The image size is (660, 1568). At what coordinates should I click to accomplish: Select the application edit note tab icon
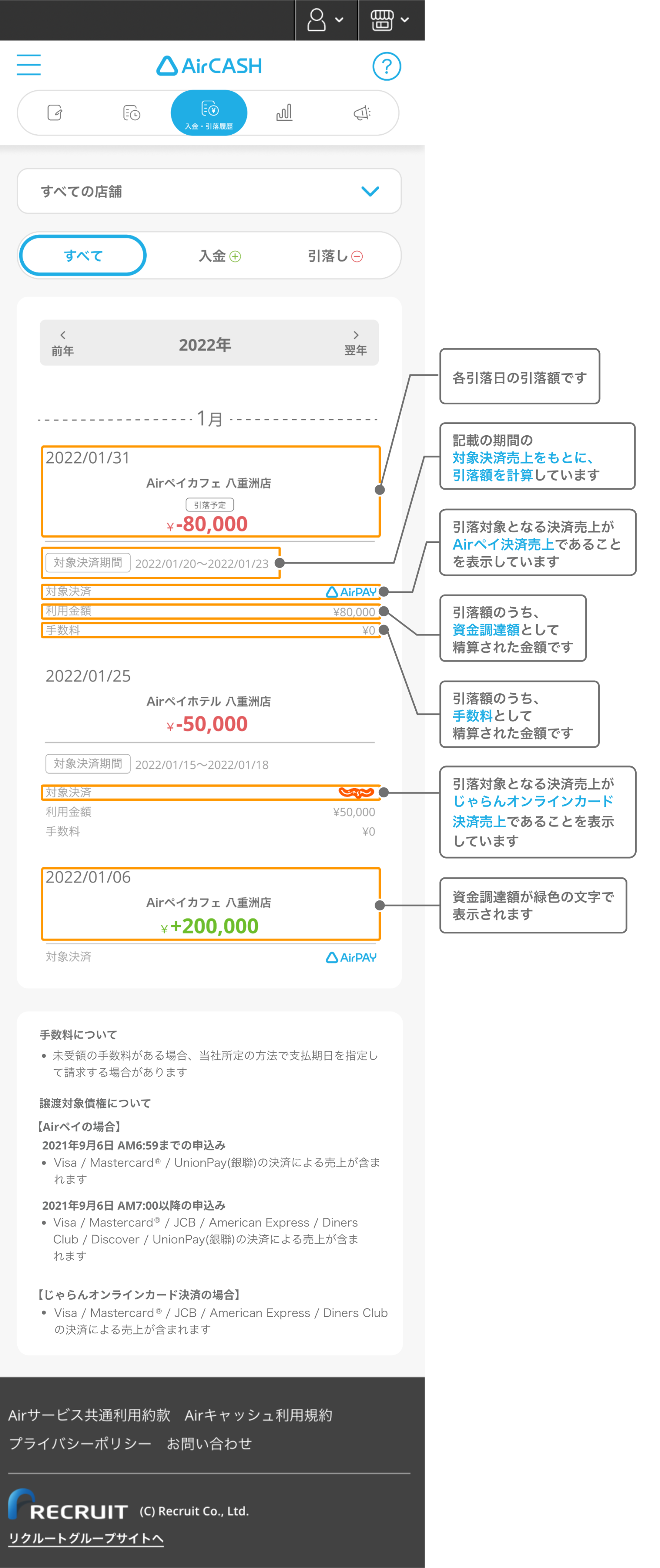coord(56,113)
